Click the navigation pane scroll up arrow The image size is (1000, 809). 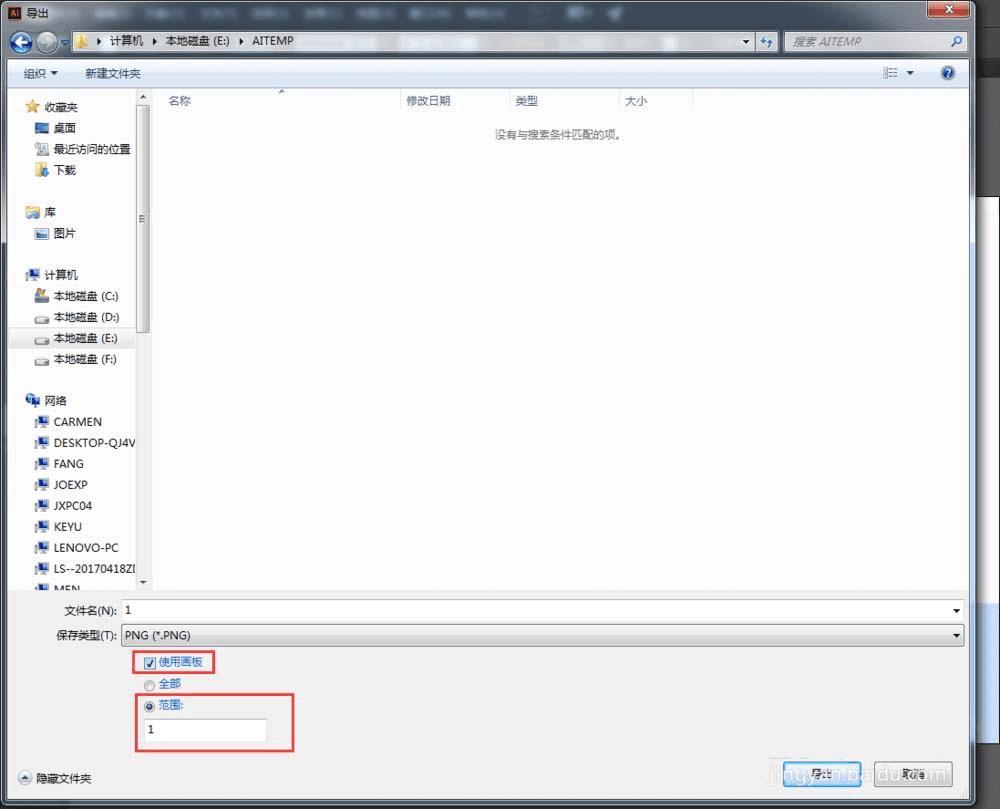coord(143,97)
